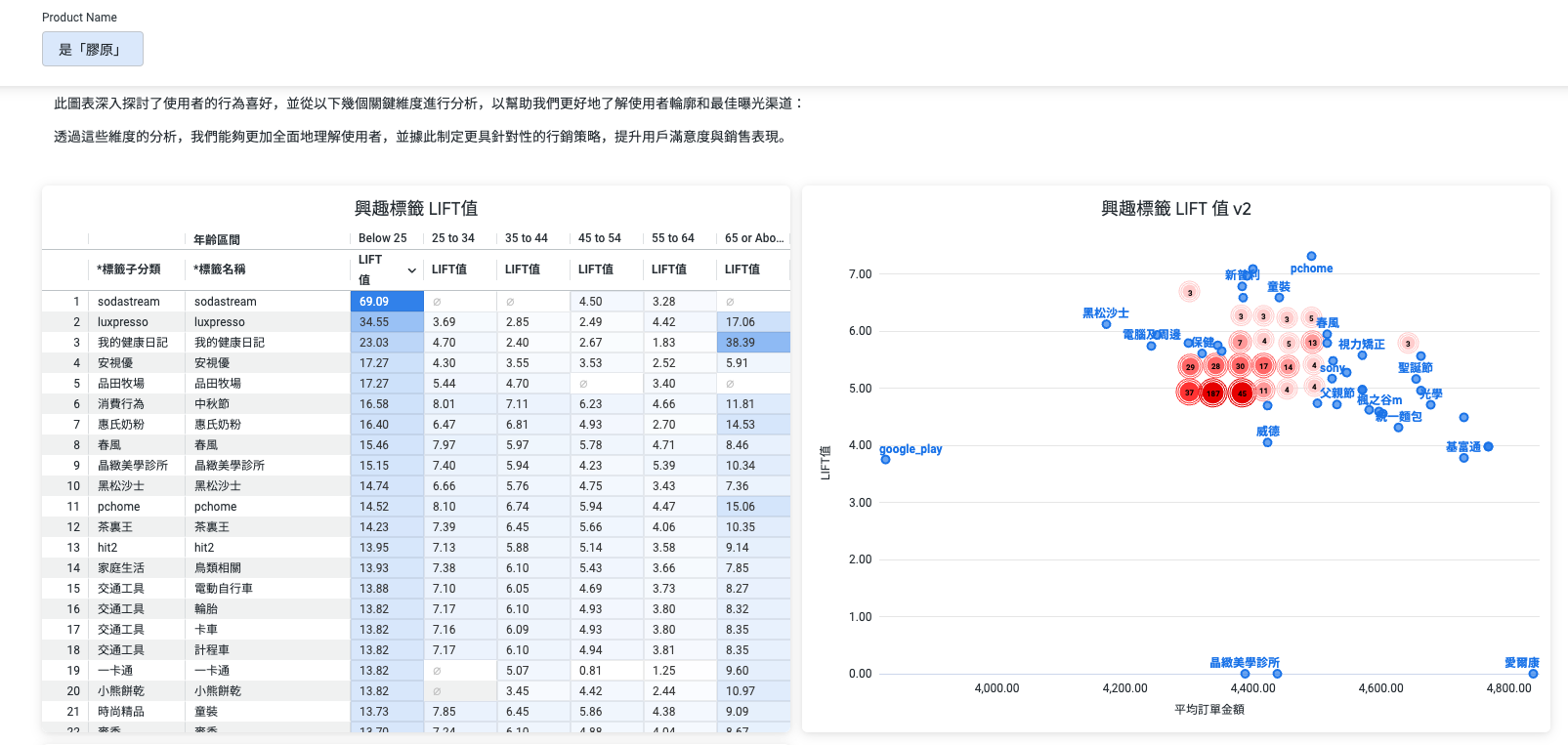Click the 中秋節 tag name cell

point(267,404)
